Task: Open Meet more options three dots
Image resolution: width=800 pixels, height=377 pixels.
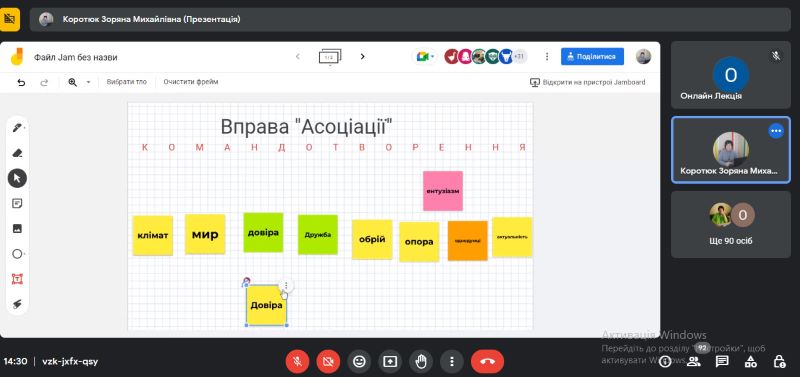Action: tap(452, 361)
